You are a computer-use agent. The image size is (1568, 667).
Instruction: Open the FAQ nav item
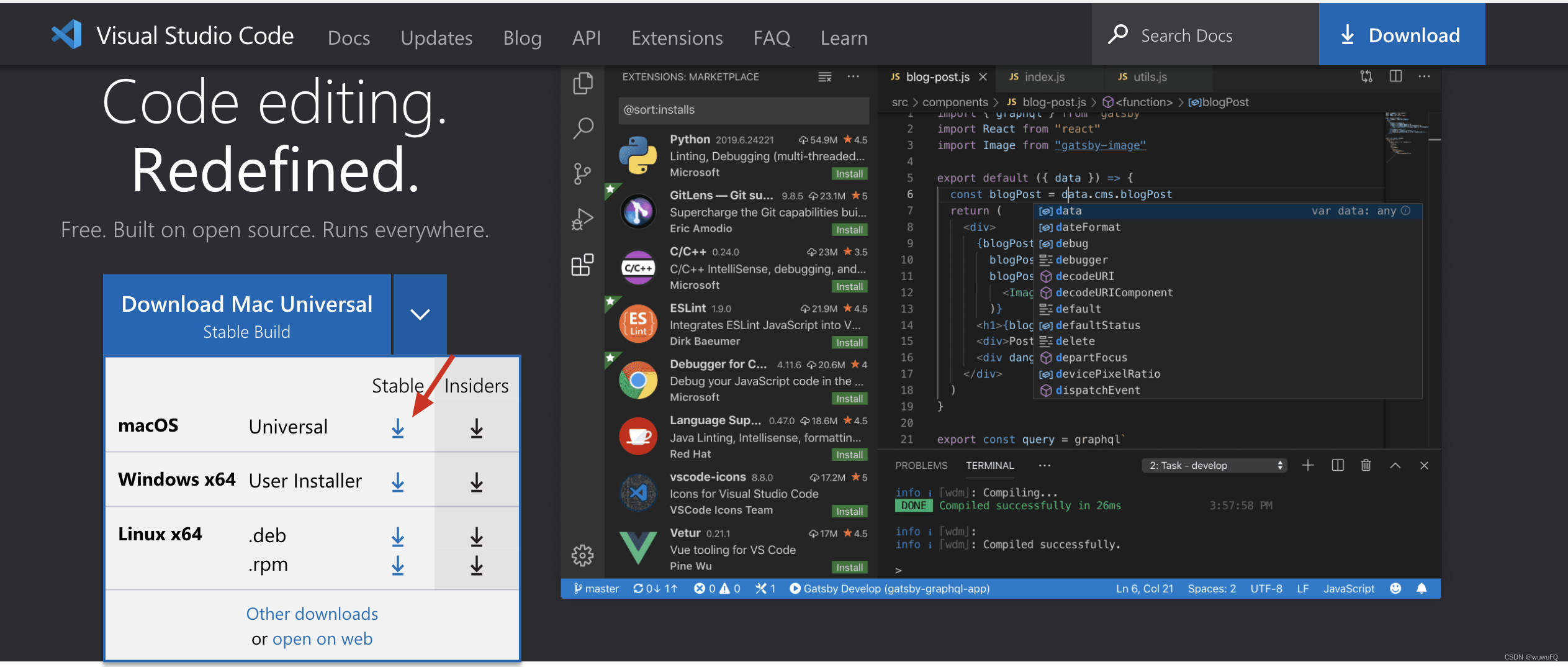click(772, 38)
